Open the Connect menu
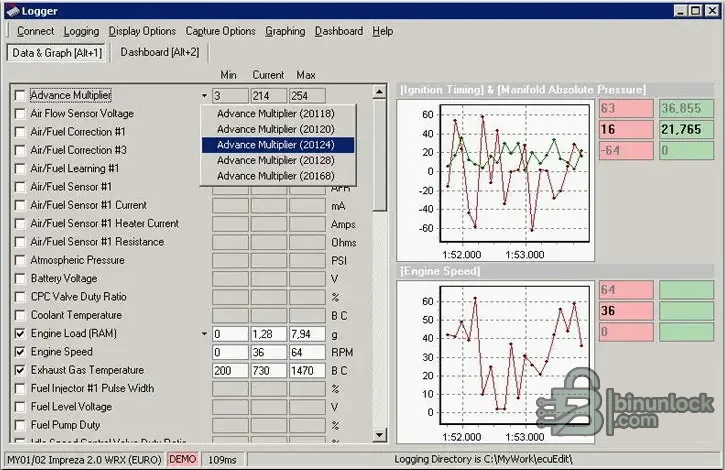Viewport: 725px width, 470px height. tap(35, 31)
